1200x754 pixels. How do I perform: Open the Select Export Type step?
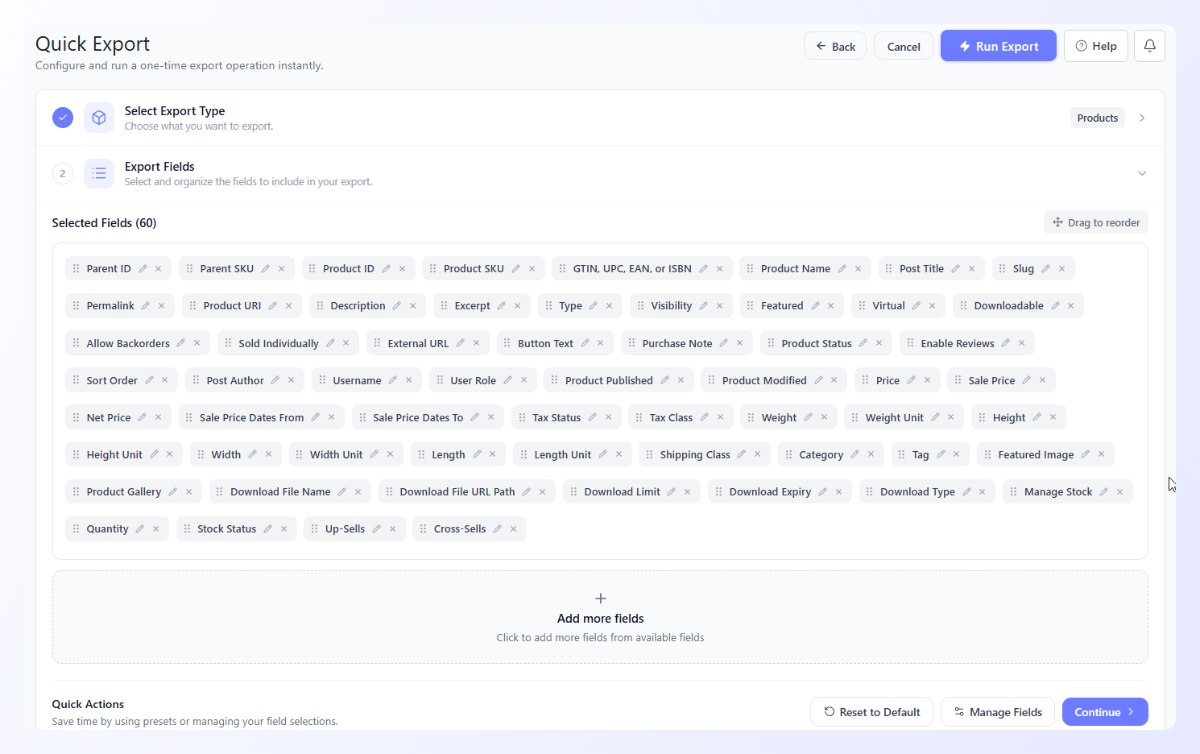point(600,118)
